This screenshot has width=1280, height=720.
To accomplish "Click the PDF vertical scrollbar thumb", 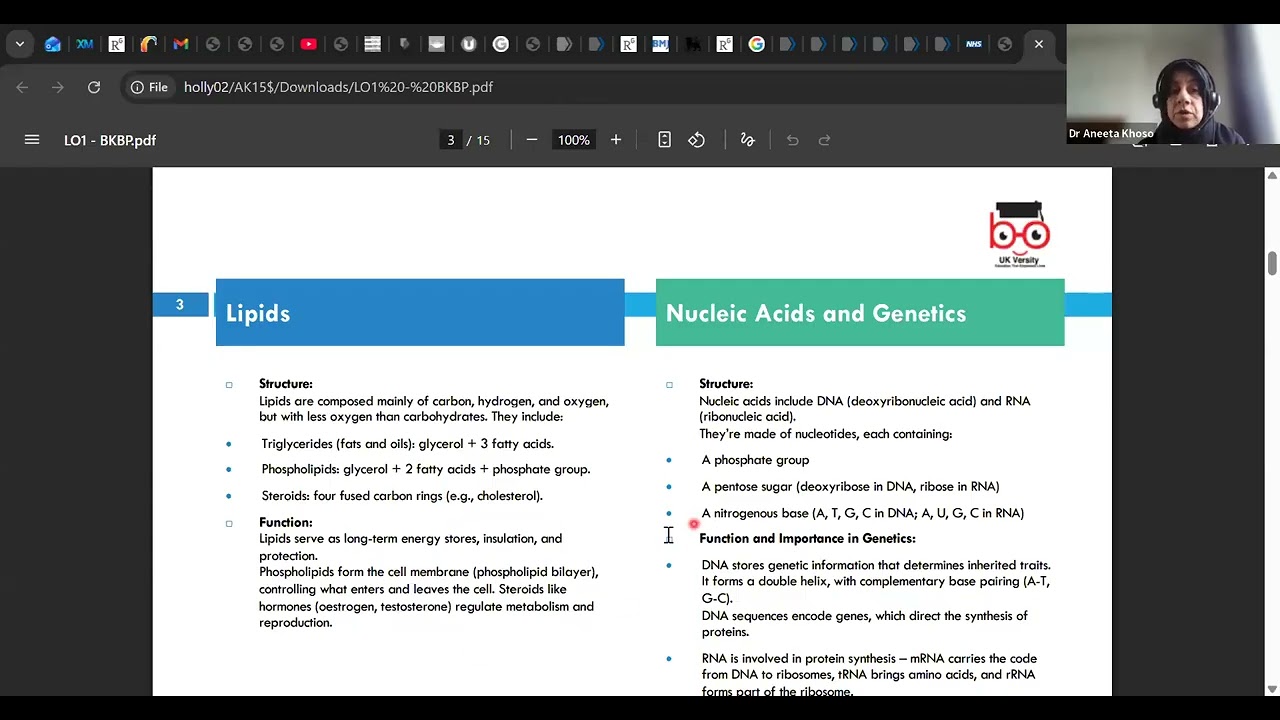I will coord(1272,263).
